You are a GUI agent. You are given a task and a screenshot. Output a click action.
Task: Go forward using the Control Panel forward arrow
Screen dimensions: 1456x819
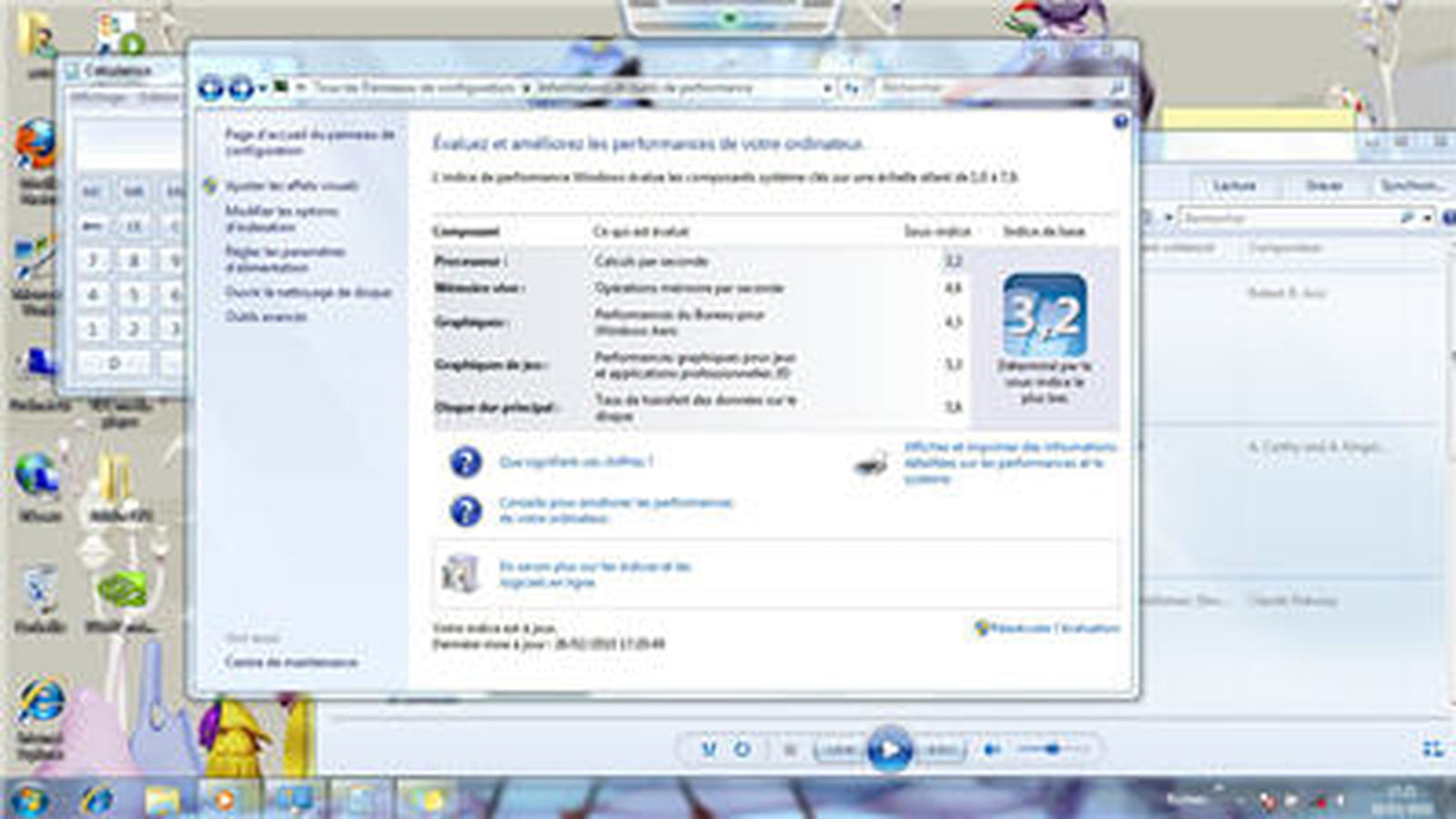pos(240,88)
